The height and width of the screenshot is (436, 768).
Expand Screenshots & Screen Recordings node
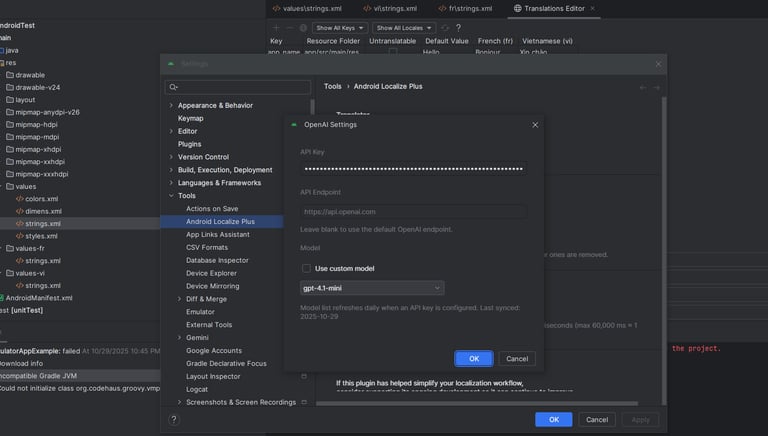(x=179, y=402)
